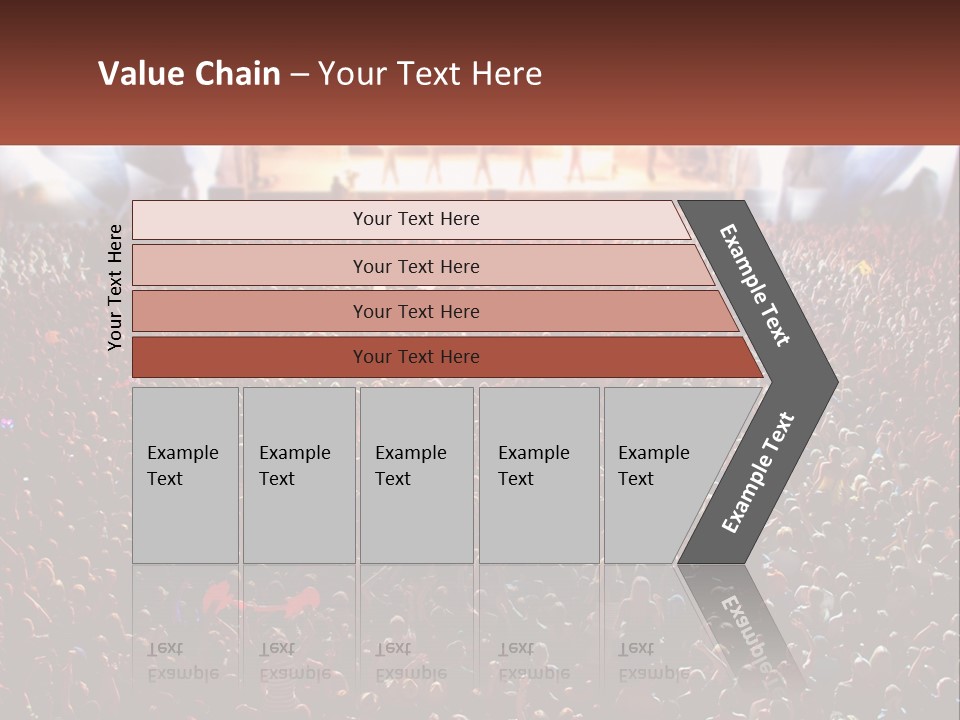Select "Your Text Here" in the slide title
This screenshot has height=720, width=960.
point(430,74)
